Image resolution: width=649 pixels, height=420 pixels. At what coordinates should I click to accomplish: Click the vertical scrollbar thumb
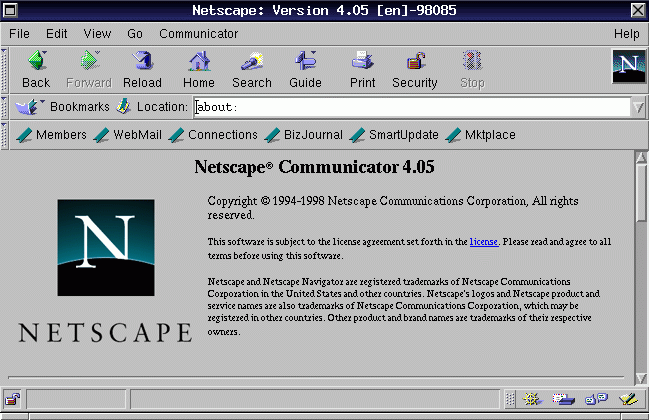641,194
